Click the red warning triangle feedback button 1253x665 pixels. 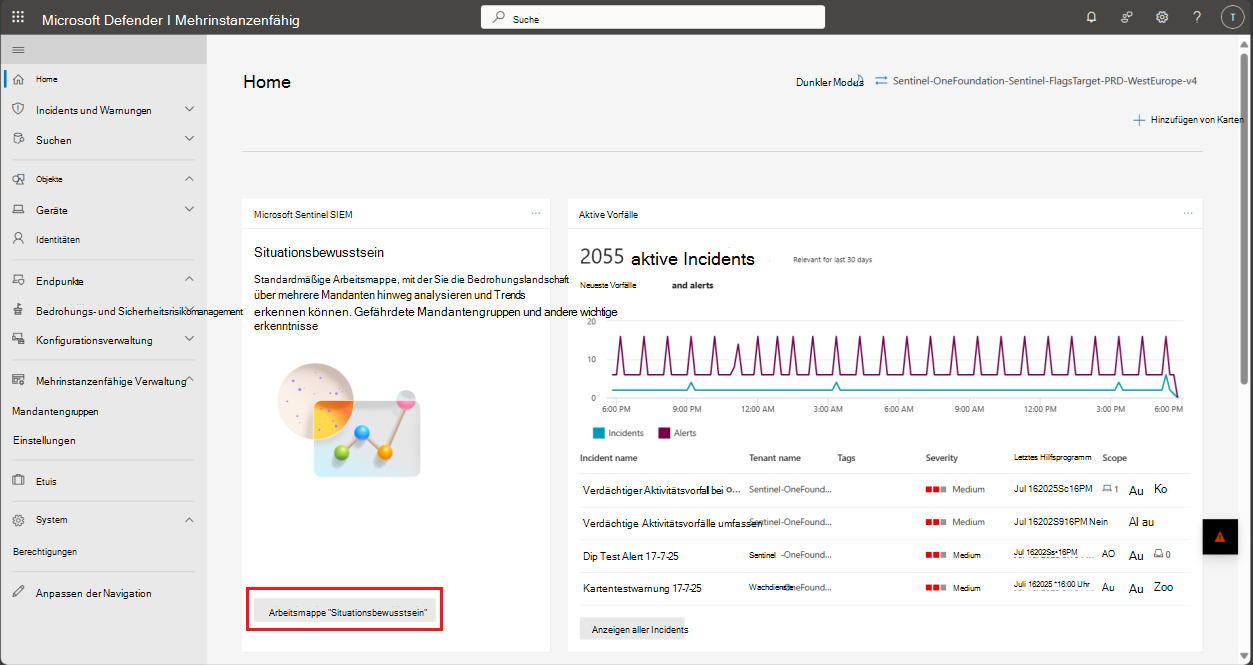click(1220, 536)
